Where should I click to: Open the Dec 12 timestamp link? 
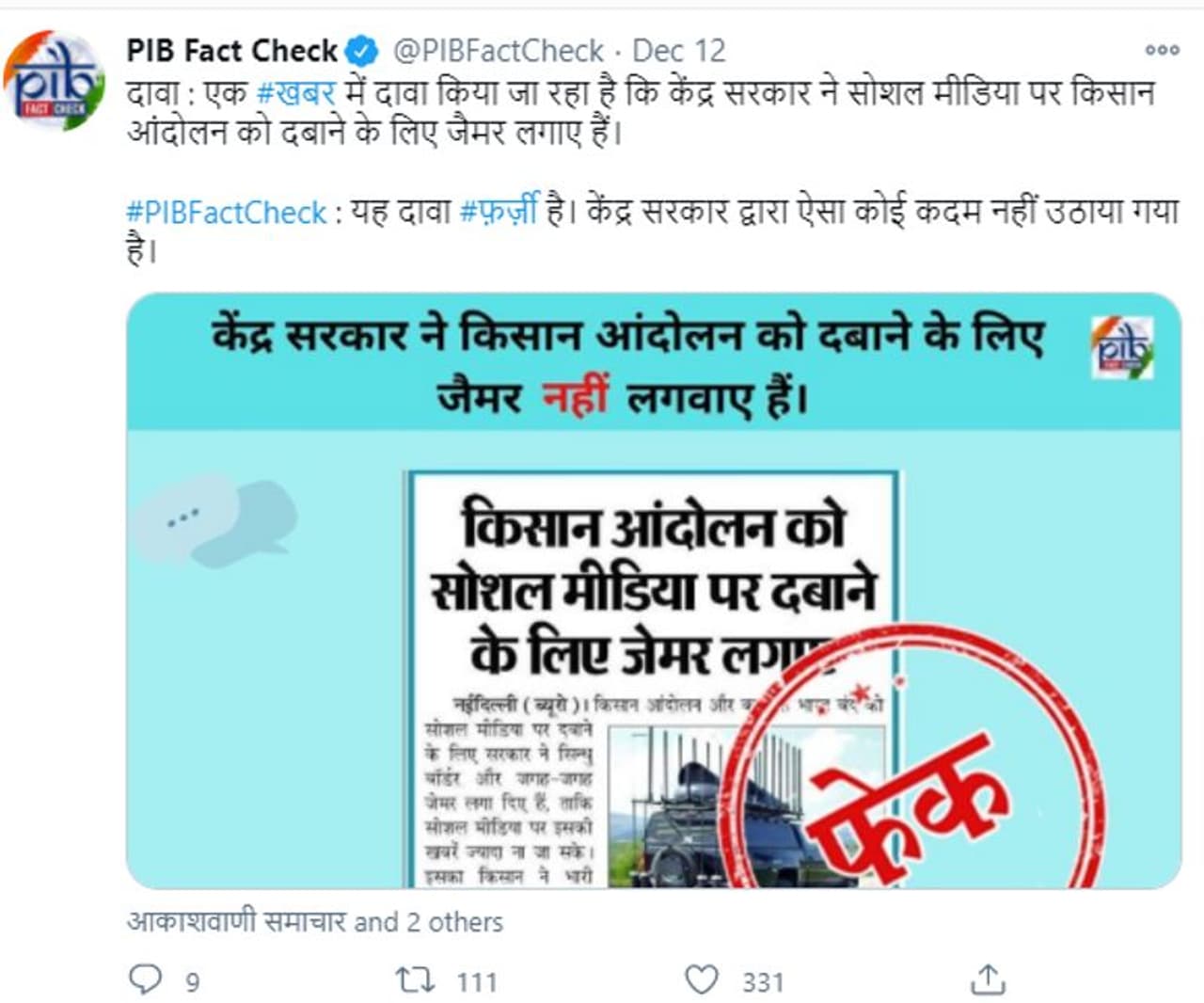point(678,50)
